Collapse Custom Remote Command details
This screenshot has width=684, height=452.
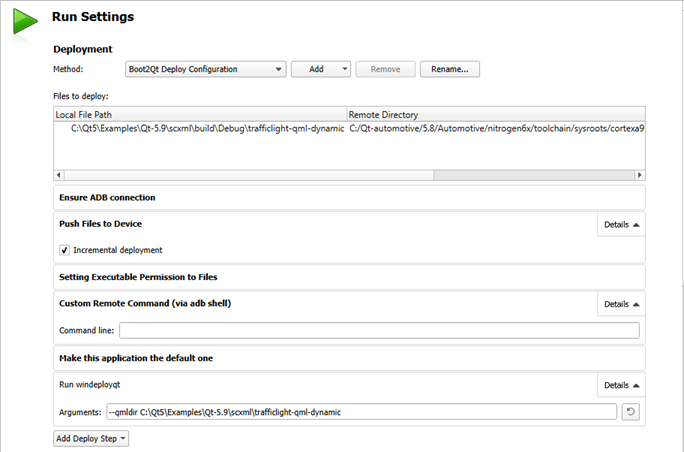[x=621, y=303]
